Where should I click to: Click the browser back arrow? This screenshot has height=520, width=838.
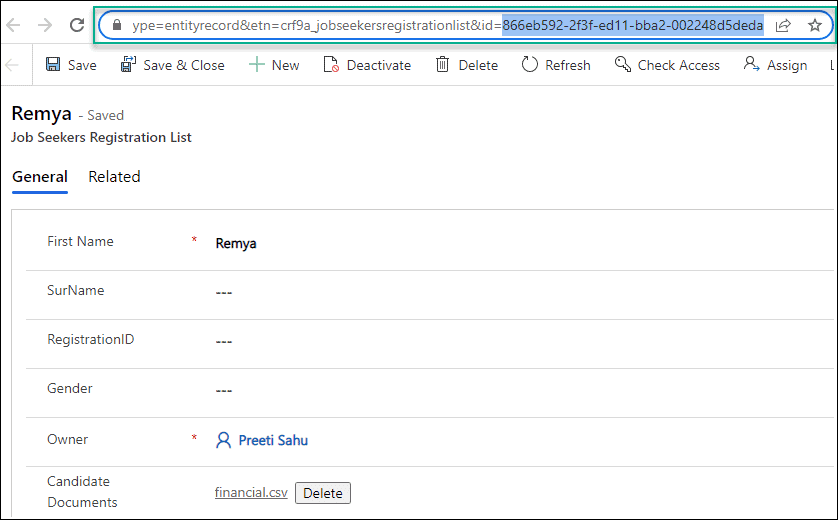point(13,25)
